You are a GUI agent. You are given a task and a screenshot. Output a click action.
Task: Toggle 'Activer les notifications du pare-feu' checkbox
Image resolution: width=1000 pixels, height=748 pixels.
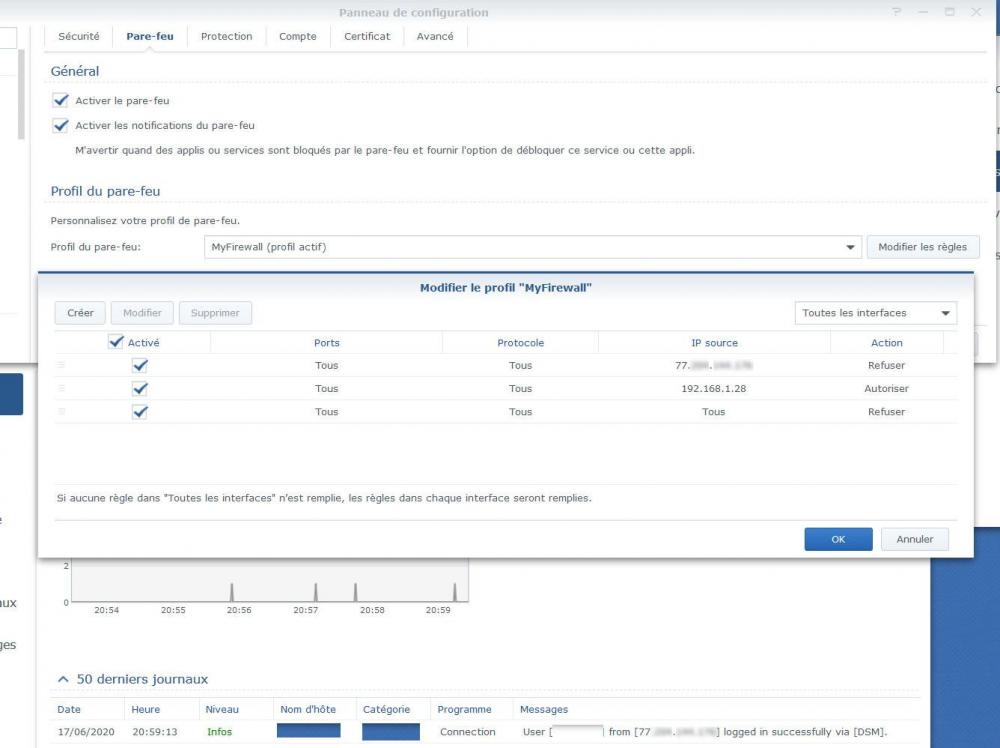coord(61,126)
